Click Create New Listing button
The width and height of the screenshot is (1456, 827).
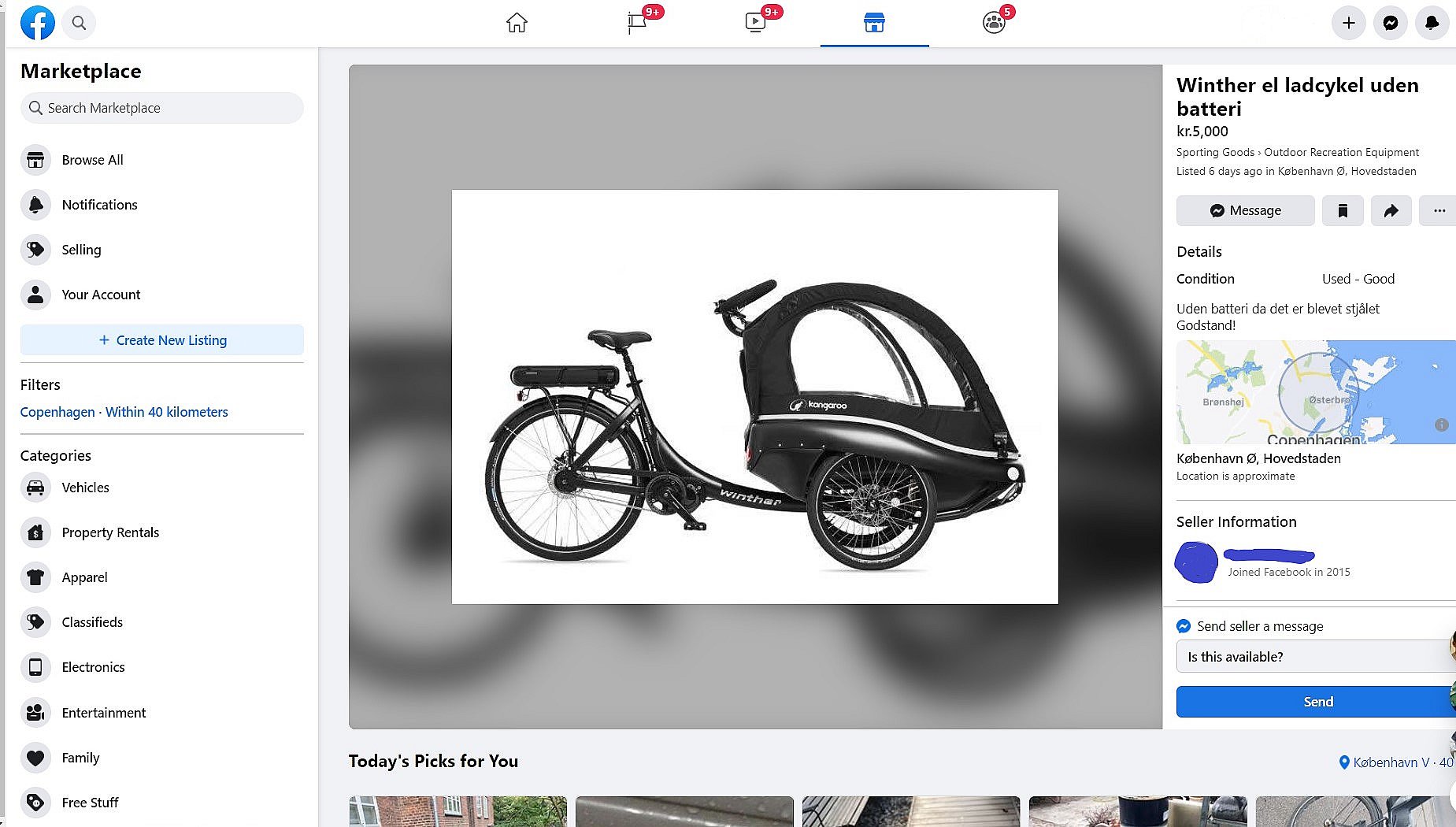pos(162,340)
